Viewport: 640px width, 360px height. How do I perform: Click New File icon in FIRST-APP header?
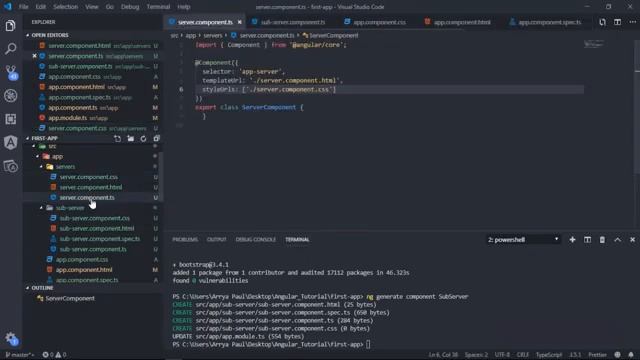(x=118, y=138)
